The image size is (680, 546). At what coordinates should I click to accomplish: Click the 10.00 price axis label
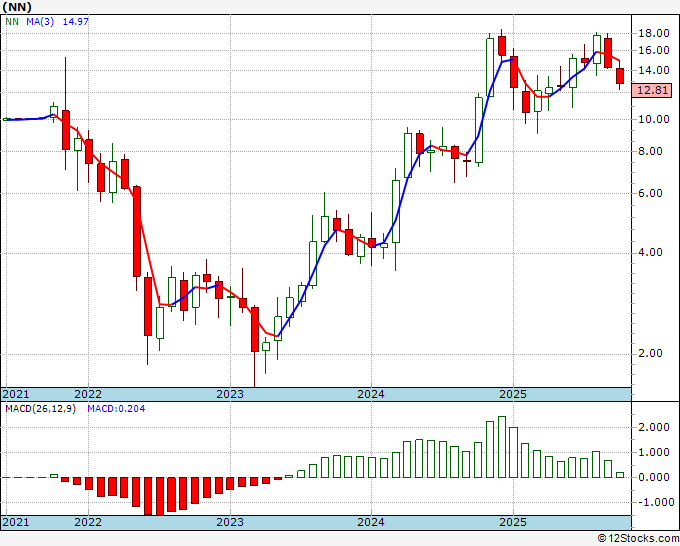click(x=654, y=119)
